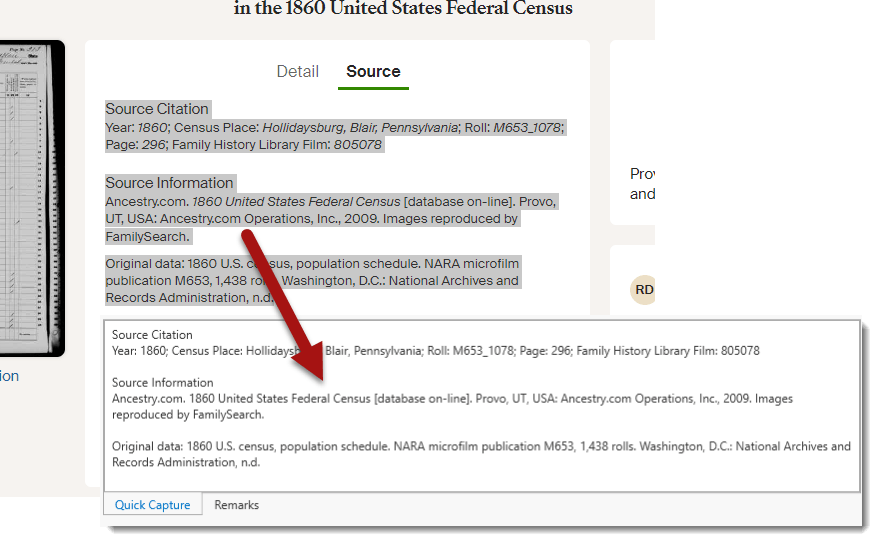Select the Source tab

click(x=373, y=72)
